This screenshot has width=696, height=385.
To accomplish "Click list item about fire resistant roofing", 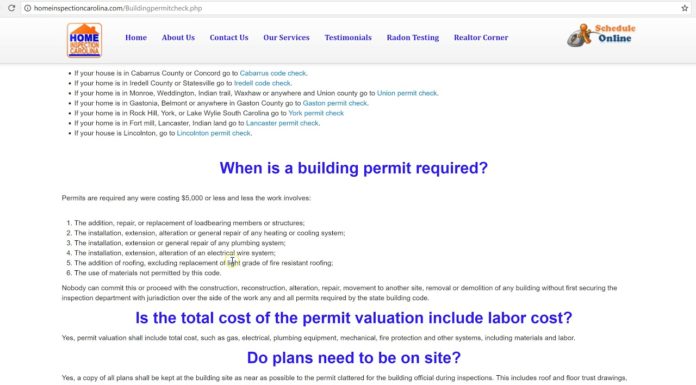I will click(203, 263).
